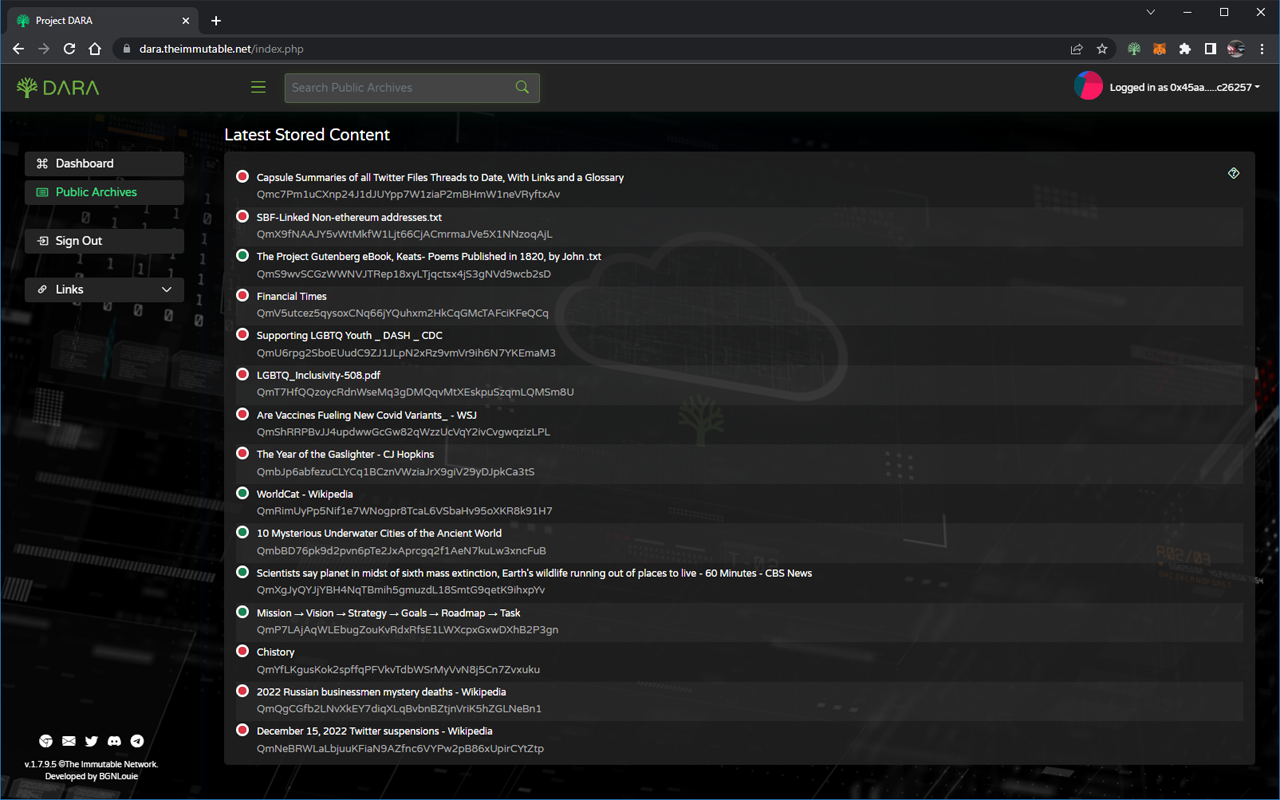Open Mission → Vision → Strategy → Goals entry
This screenshot has width=1280, height=800.
click(388, 613)
